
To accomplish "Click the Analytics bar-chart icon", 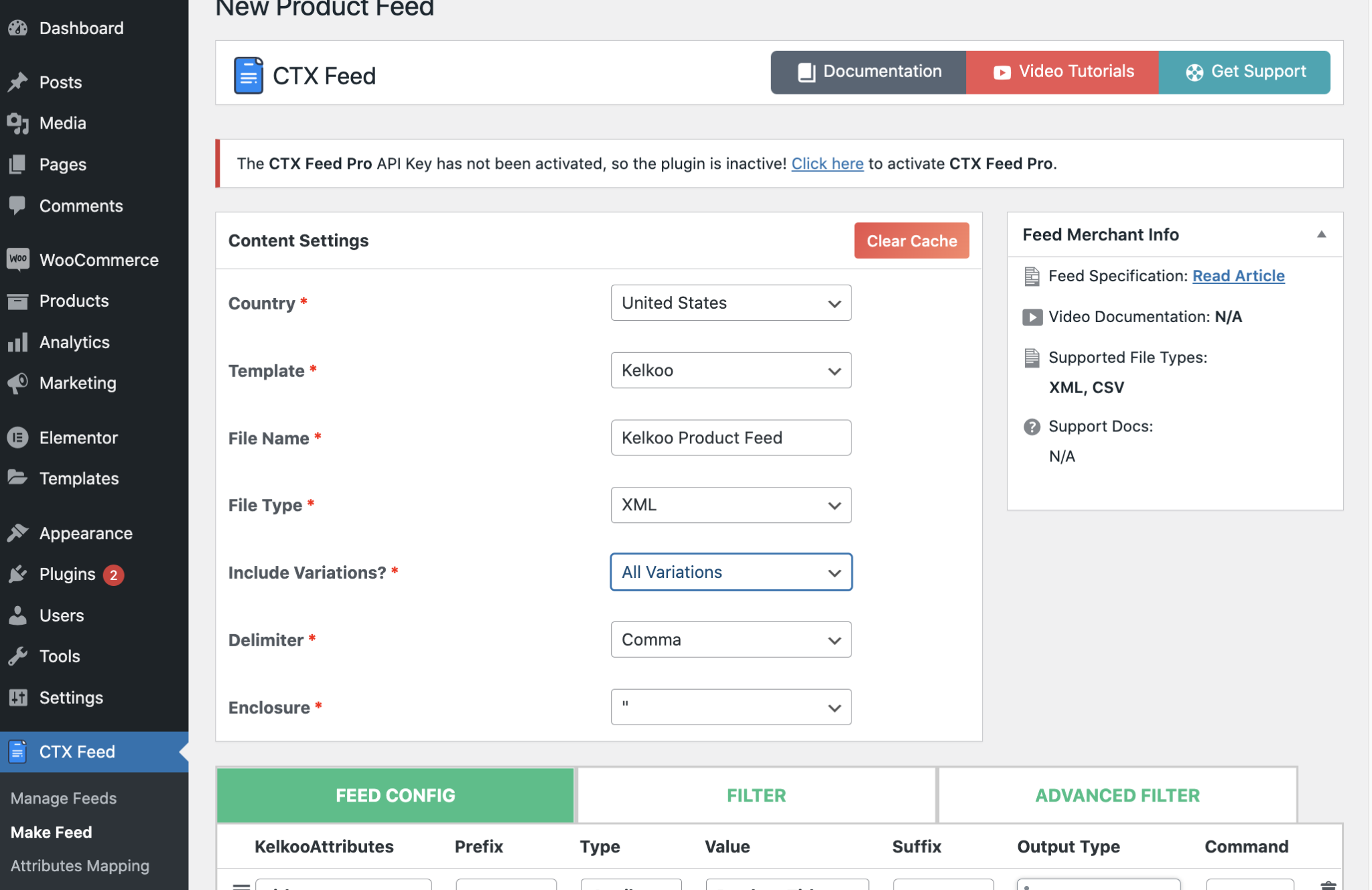I will click(x=18, y=342).
